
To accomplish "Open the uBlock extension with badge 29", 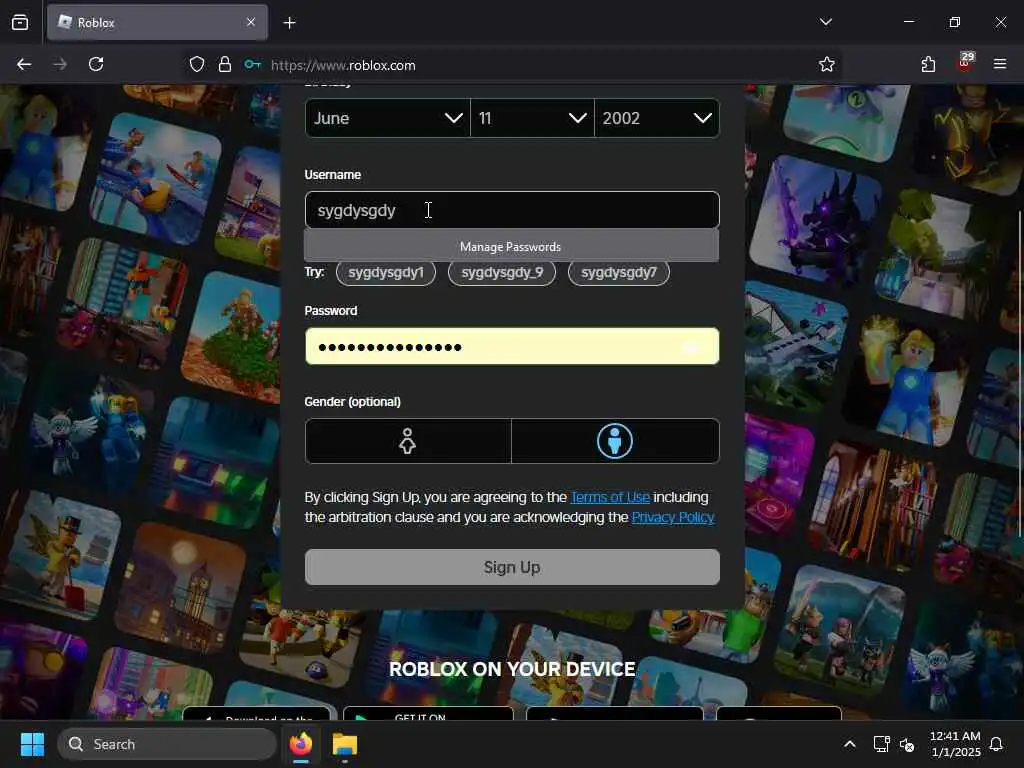I will pos(965,63).
